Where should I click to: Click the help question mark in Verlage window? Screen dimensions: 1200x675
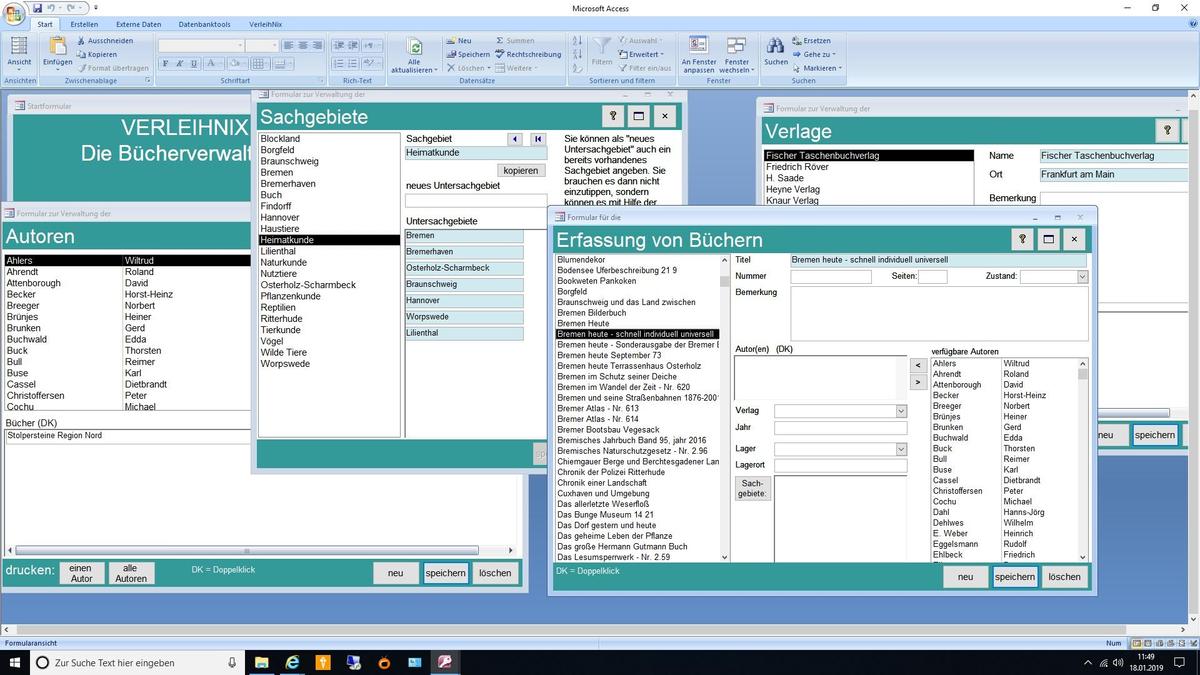click(1167, 130)
